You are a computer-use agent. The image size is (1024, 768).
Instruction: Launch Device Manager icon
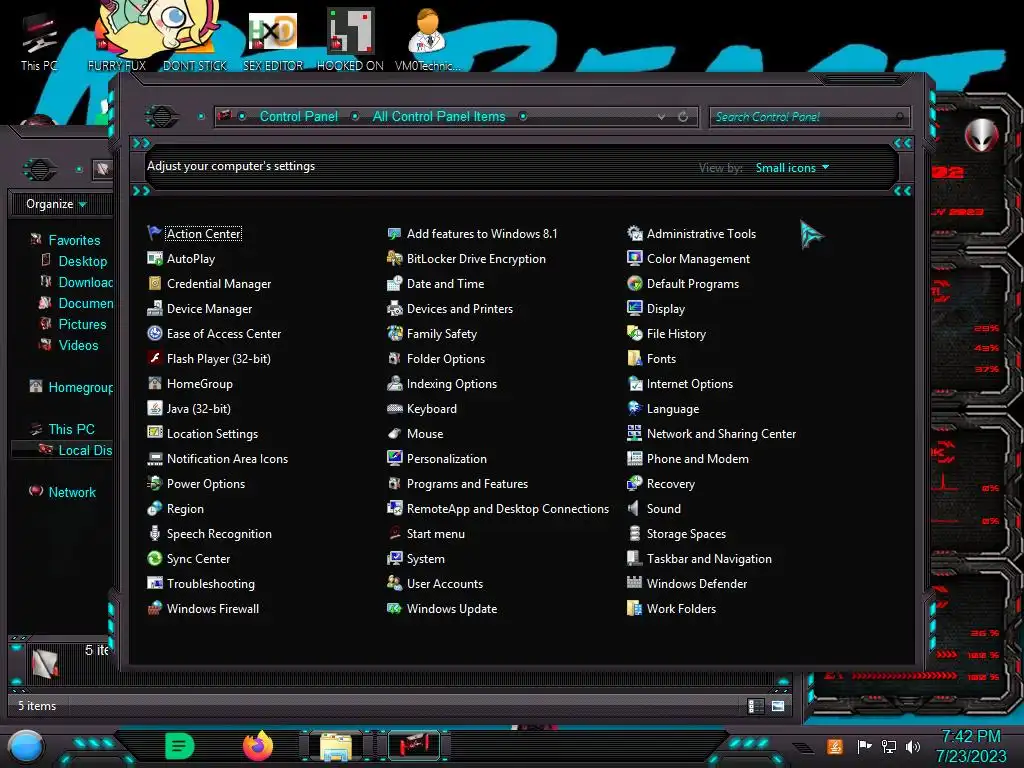(x=154, y=308)
